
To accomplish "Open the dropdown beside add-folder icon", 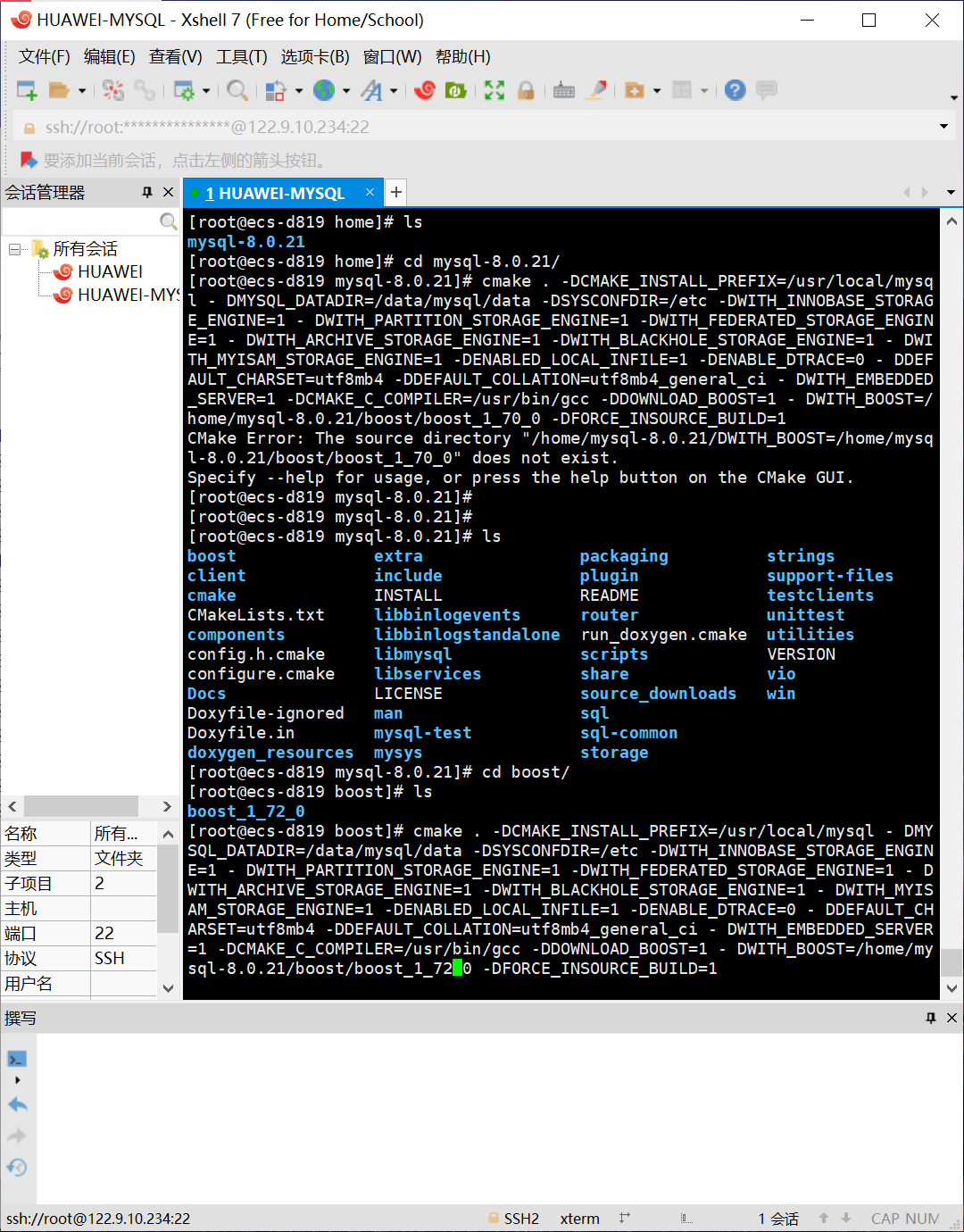I will tap(657, 90).
